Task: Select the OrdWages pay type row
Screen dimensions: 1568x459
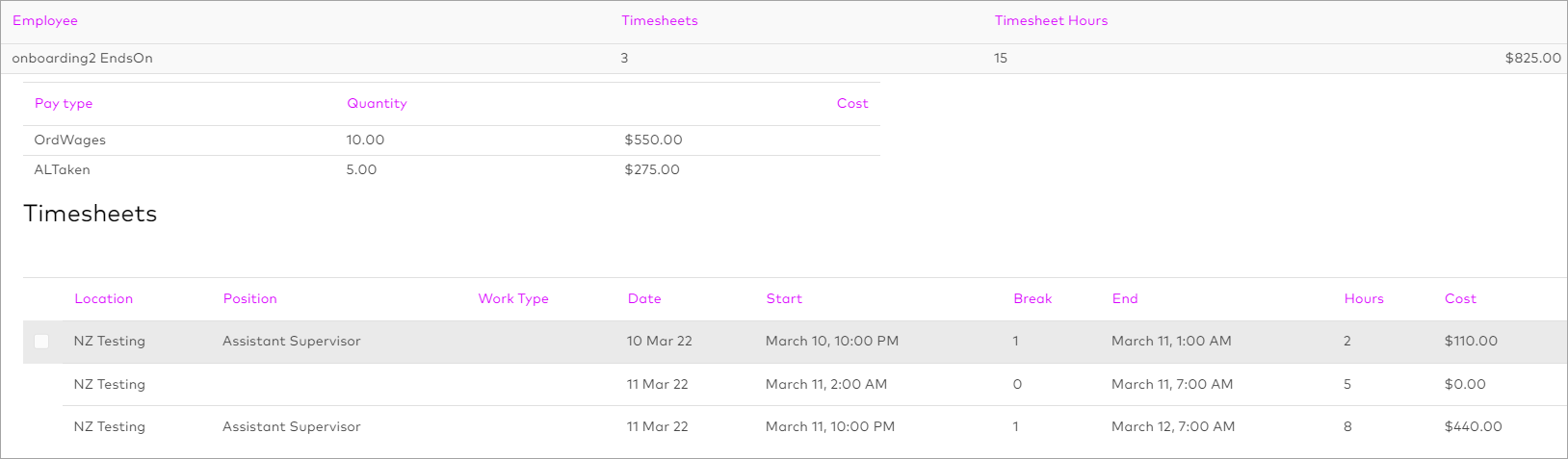Action: pyautogui.click(x=70, y=140)
